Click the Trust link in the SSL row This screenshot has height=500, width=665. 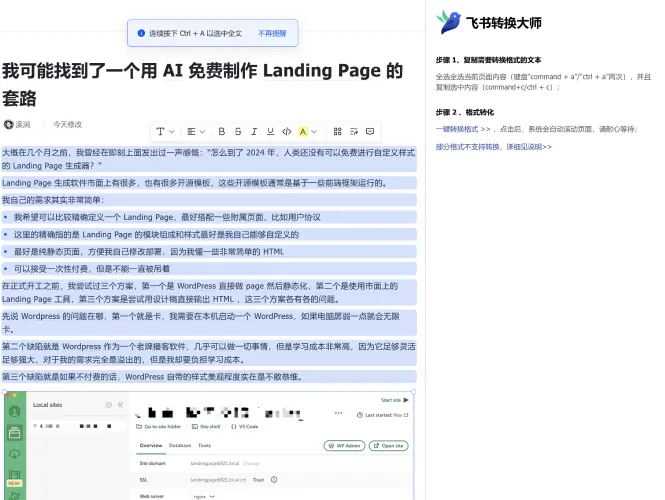258,480
